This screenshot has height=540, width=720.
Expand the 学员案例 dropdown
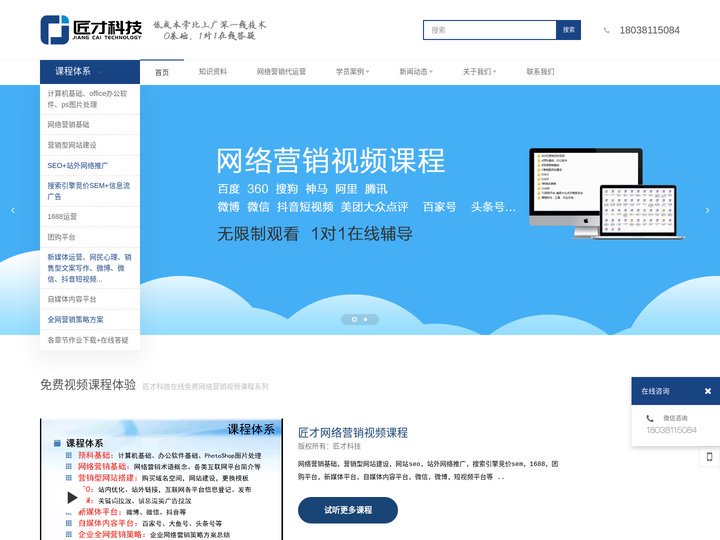click(352, 72)
